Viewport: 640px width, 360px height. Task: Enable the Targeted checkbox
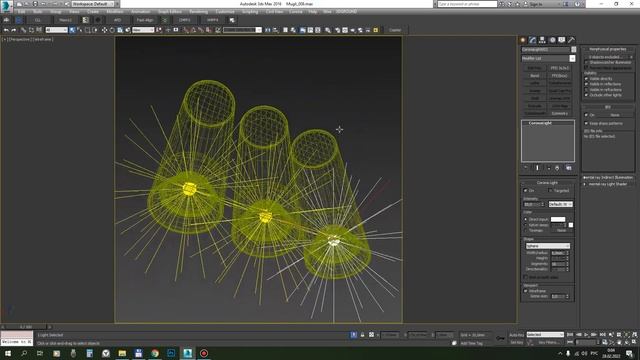550,191
